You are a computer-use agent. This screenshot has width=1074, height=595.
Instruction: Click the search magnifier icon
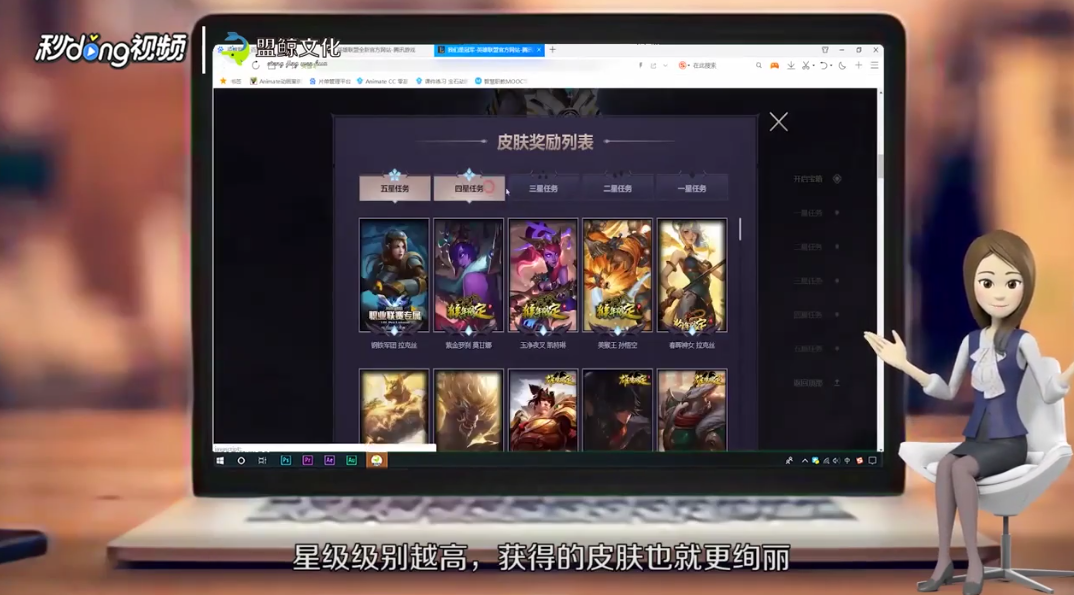pyautogui.click(x=758, y=66)
